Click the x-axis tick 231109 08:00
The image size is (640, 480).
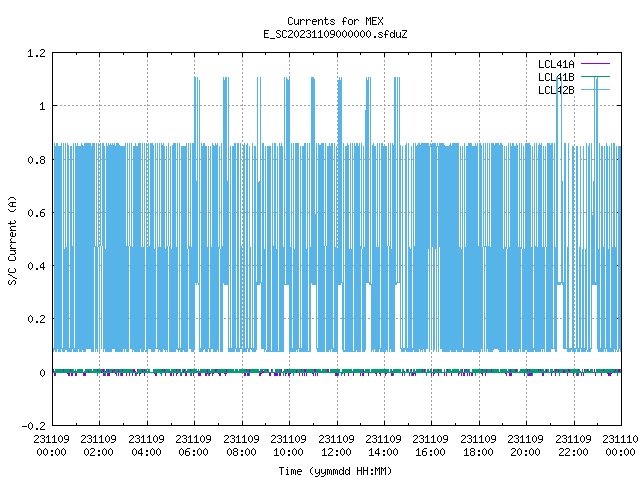point(241,446)
